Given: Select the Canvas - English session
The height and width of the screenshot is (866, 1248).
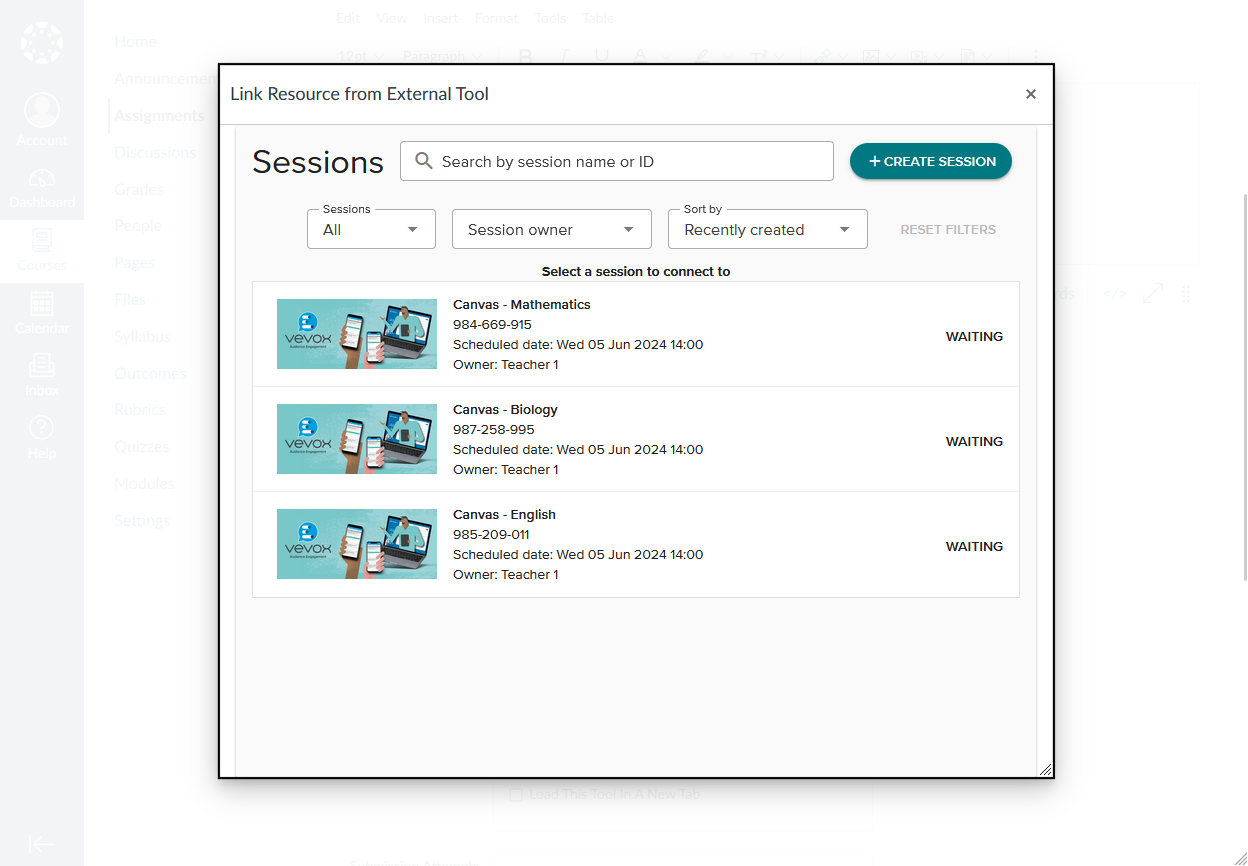Looking at the screenshot, I should 635,544.
